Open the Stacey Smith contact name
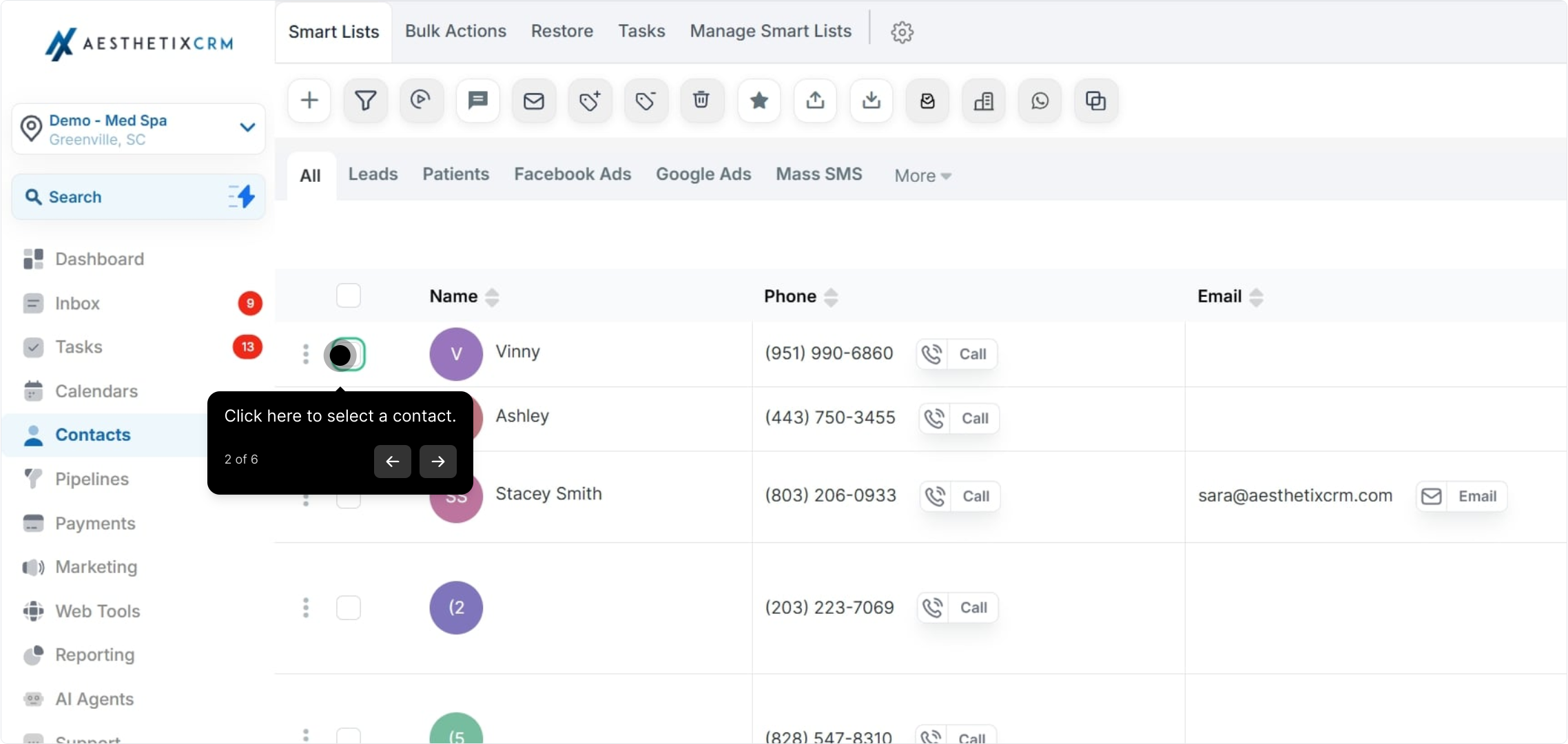Viewport: 1568px width, 744px height. (548, 494)
